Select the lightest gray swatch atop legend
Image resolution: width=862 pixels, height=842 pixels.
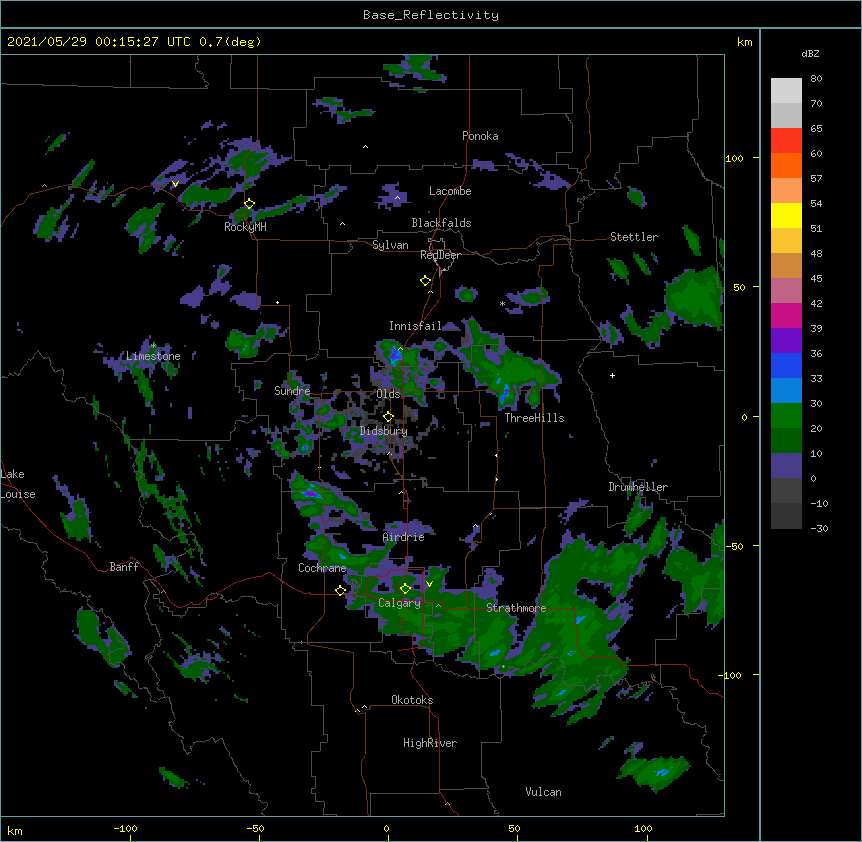click(x=786, y=90)
